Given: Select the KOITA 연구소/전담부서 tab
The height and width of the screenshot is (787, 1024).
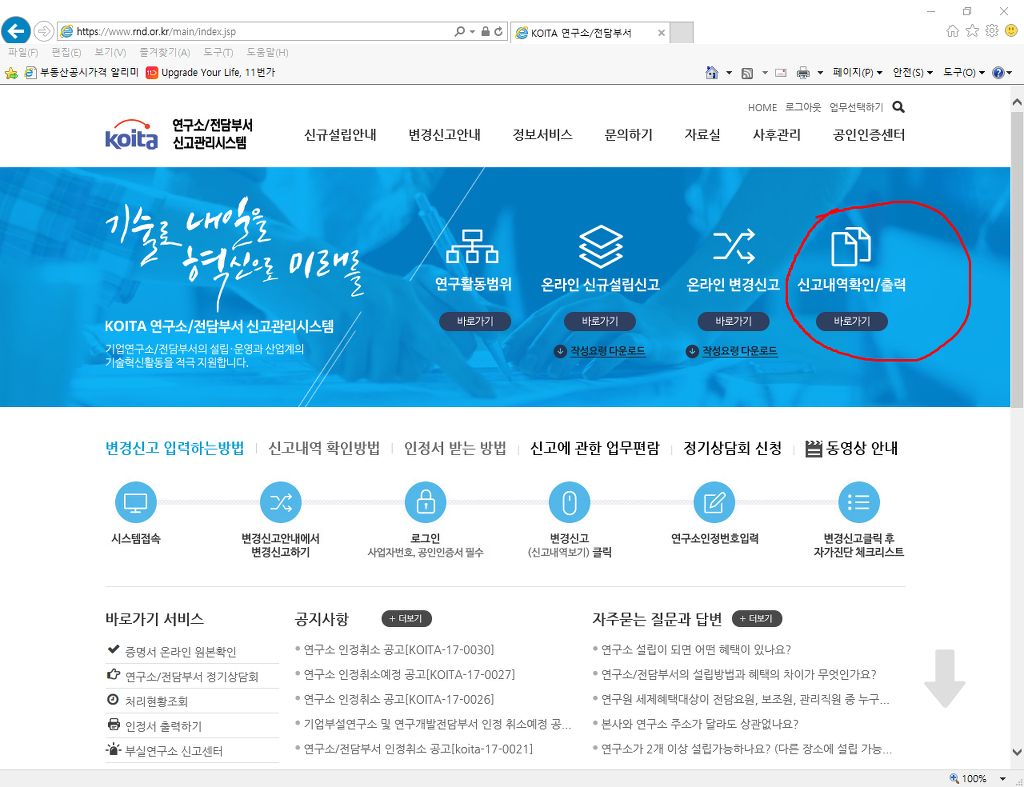Looking at the screenshot, I should point(590,33).
